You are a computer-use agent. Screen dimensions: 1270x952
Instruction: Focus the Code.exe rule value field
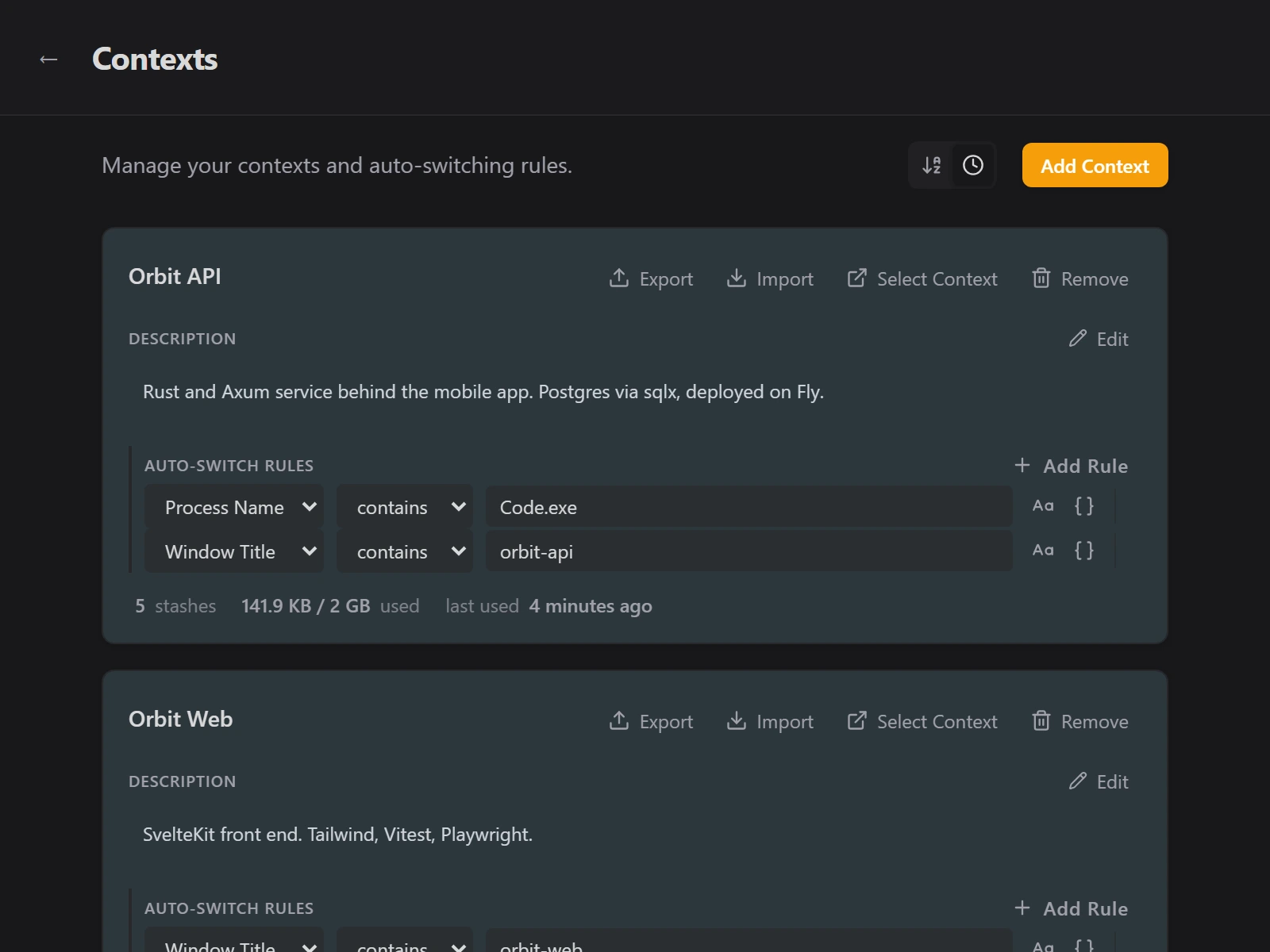749,507
